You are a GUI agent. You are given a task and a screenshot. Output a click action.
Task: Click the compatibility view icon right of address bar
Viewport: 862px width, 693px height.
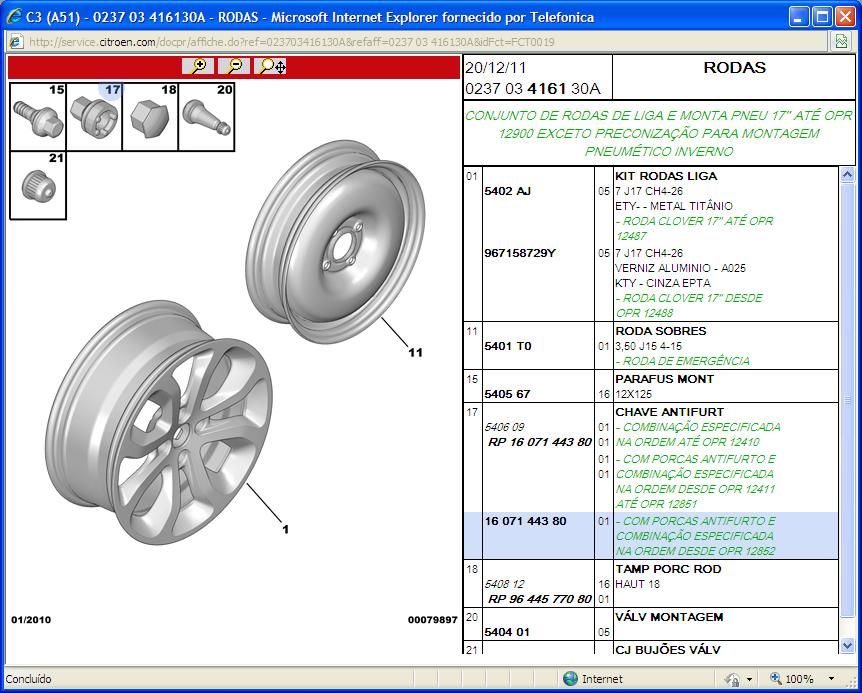[x=841, y=42]
